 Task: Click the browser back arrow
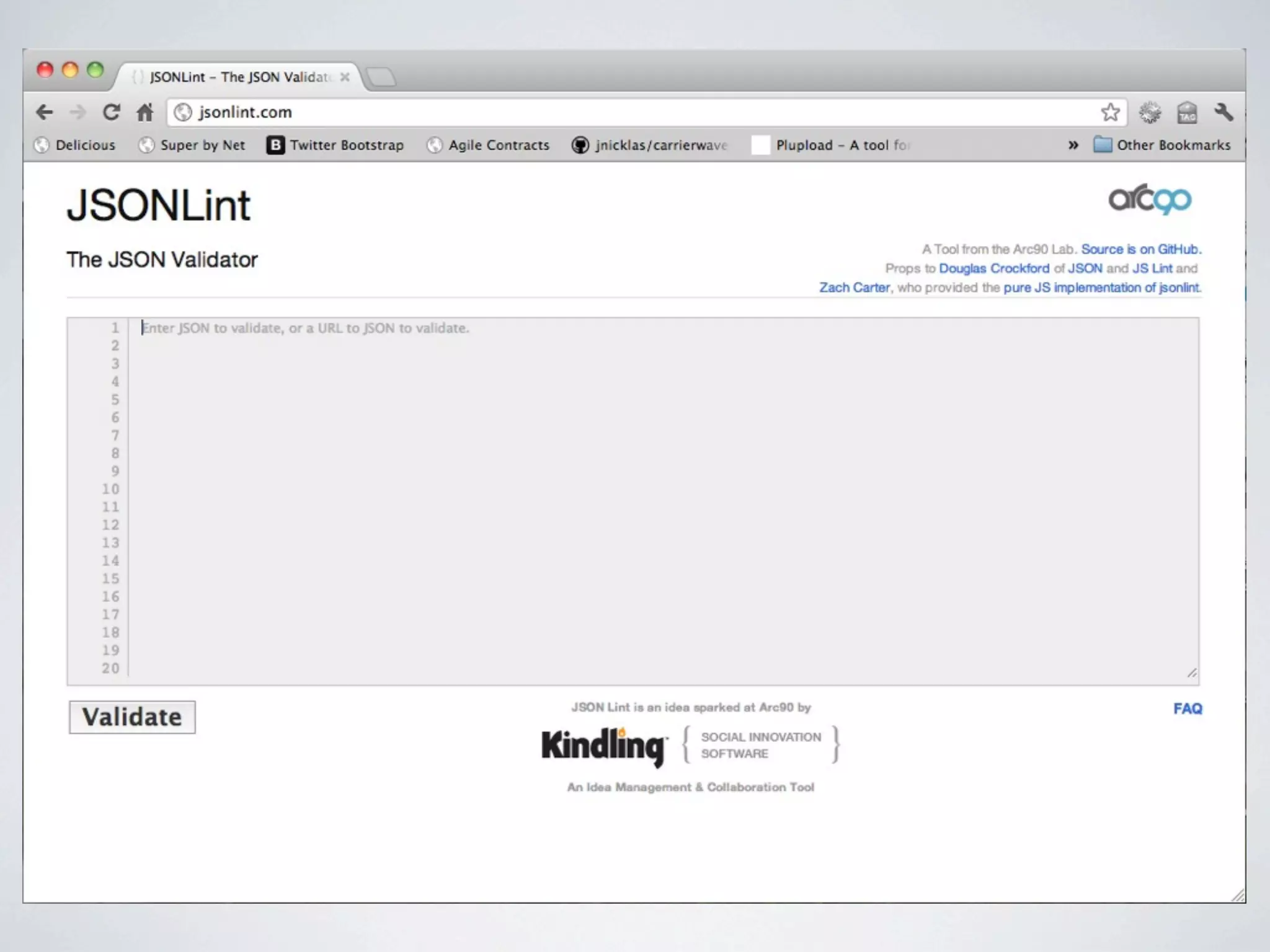(45, 112)
